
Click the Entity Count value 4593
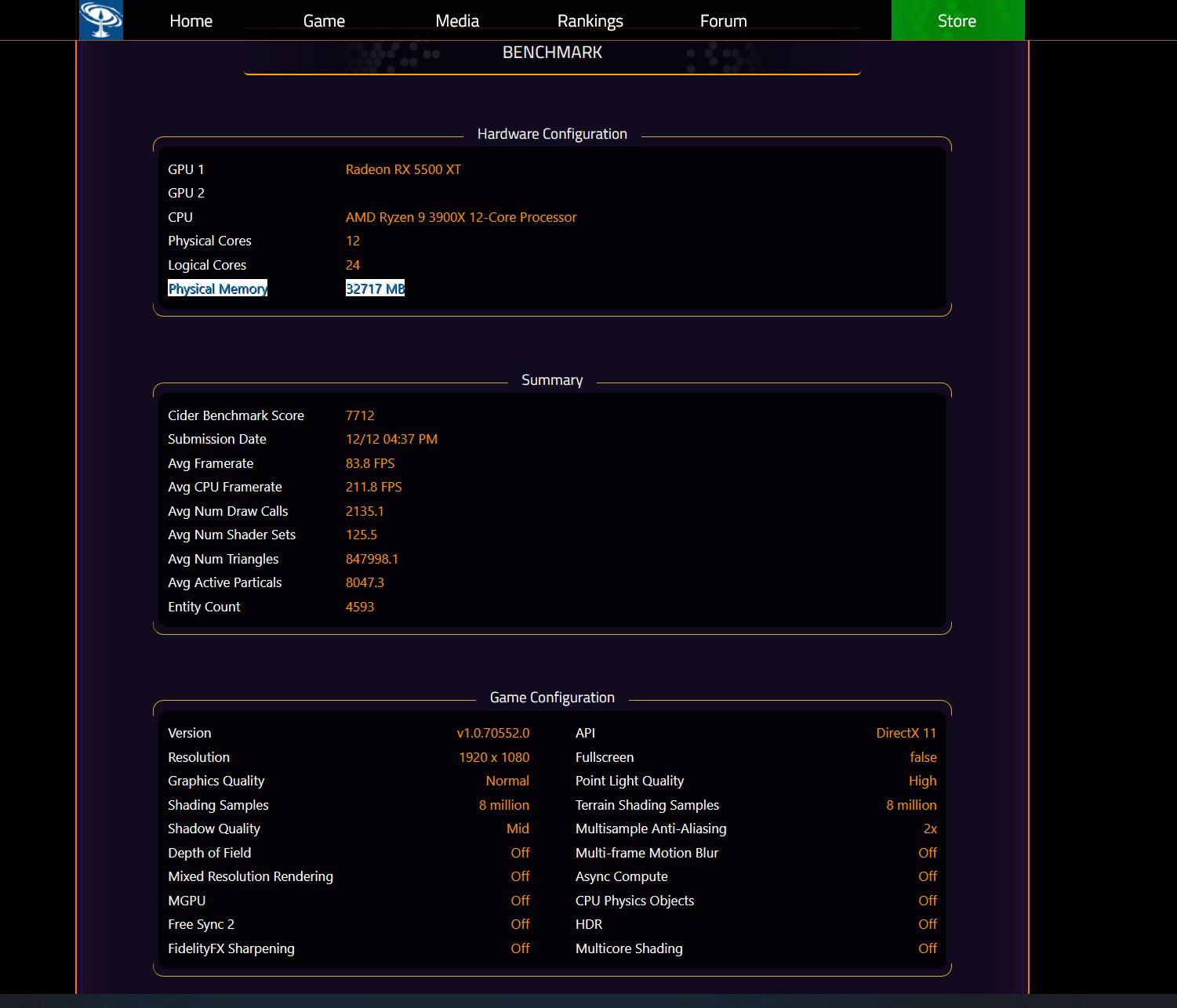[360, 607]
